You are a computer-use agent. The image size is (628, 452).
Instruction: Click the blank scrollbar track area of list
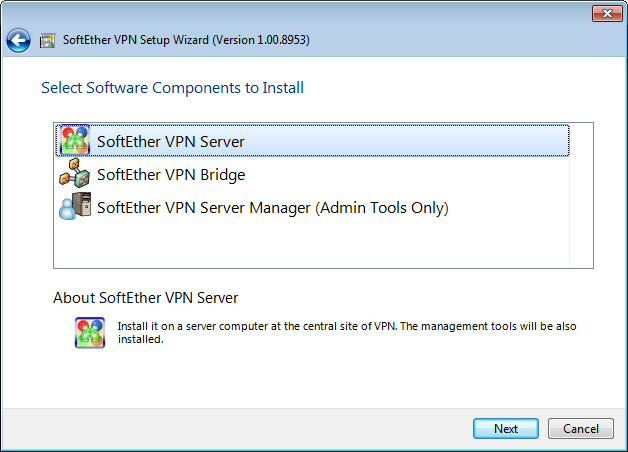[x=581, y=195]
